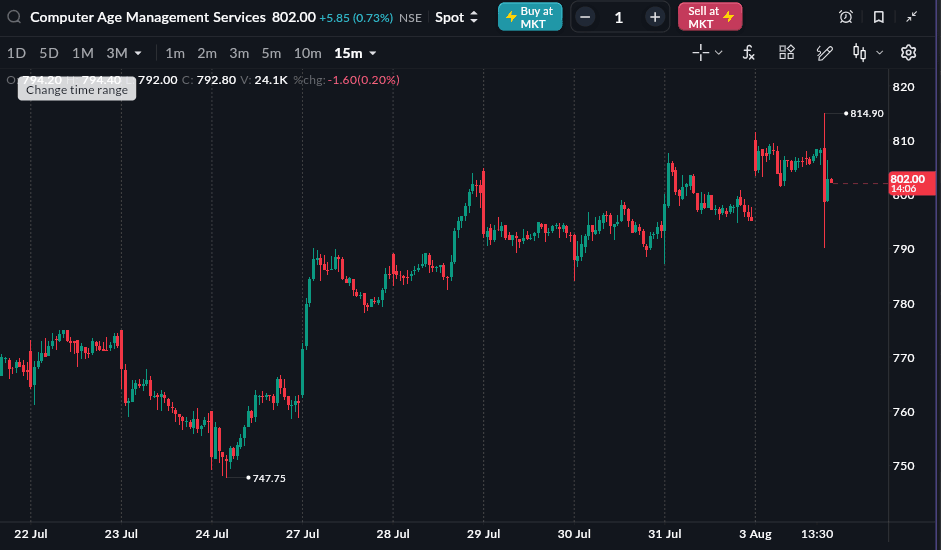Click the 24.1K volume value
Image resolution: width=941 pixels, height=550 pixels.
(x=271, y=80)
